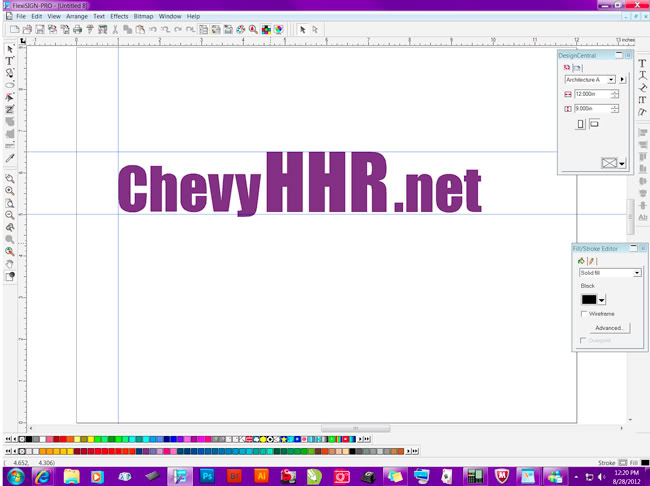Viewport: 650px width, 486px height.
Task: Open Illustrator from the taskbar
Action: [261, 476]
